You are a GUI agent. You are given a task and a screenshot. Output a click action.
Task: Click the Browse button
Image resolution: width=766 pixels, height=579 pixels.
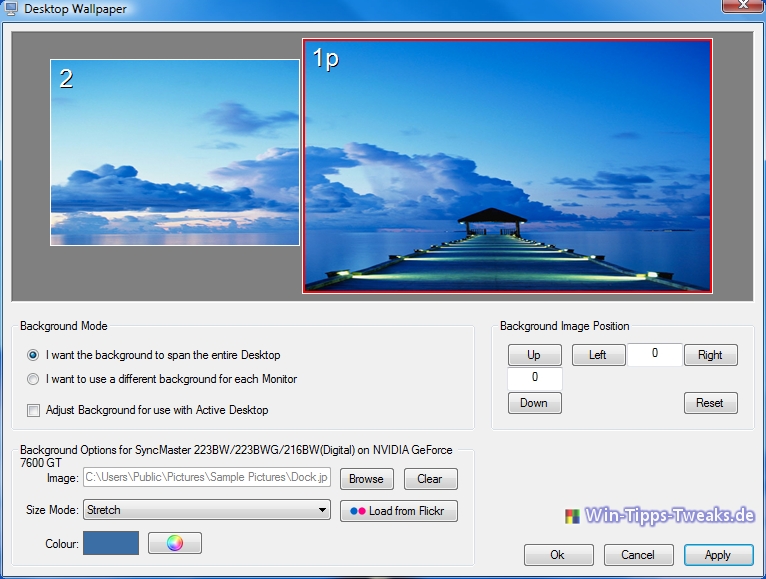(366, 479)
